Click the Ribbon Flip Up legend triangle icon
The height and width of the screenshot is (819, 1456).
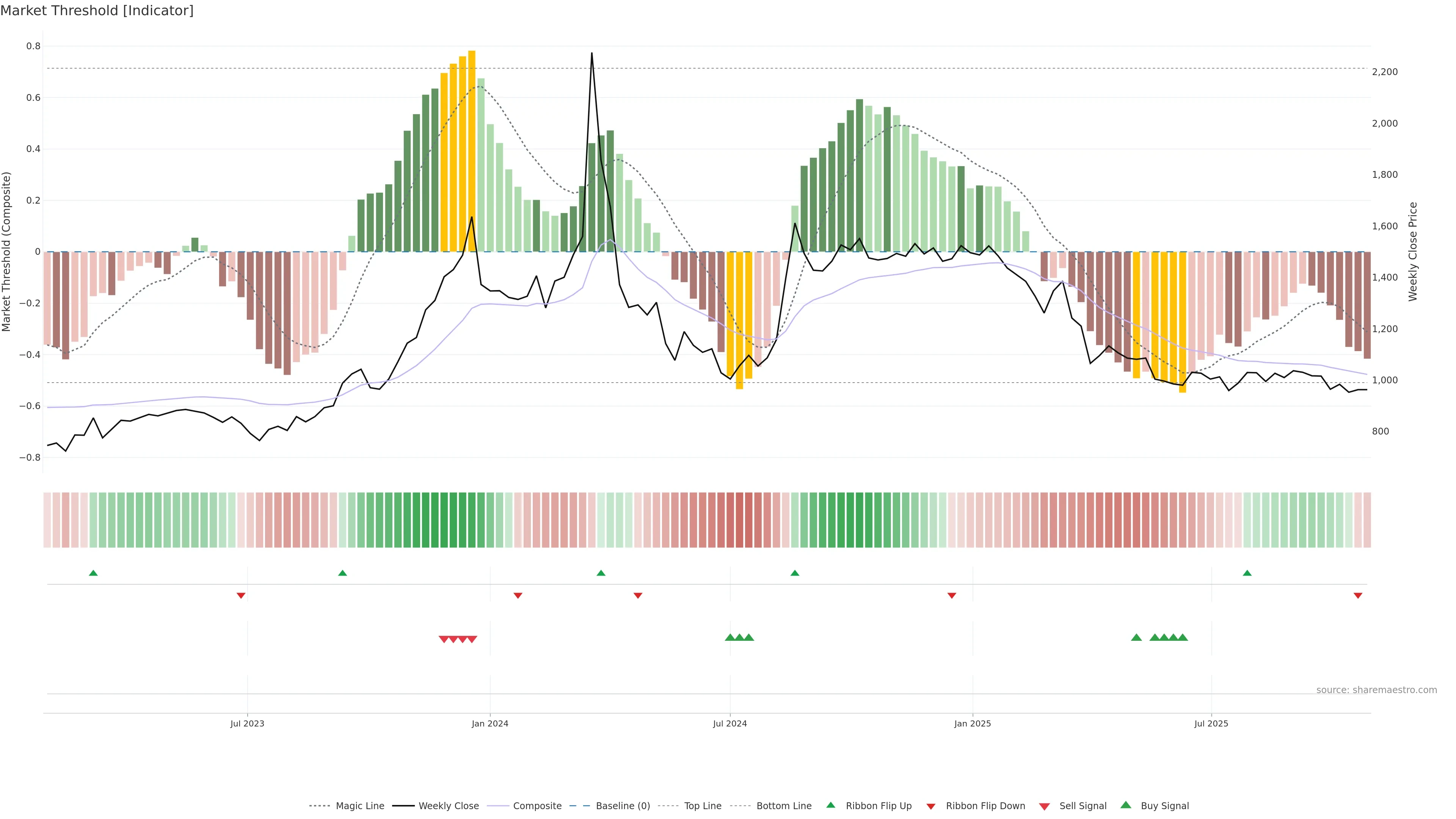830,805
